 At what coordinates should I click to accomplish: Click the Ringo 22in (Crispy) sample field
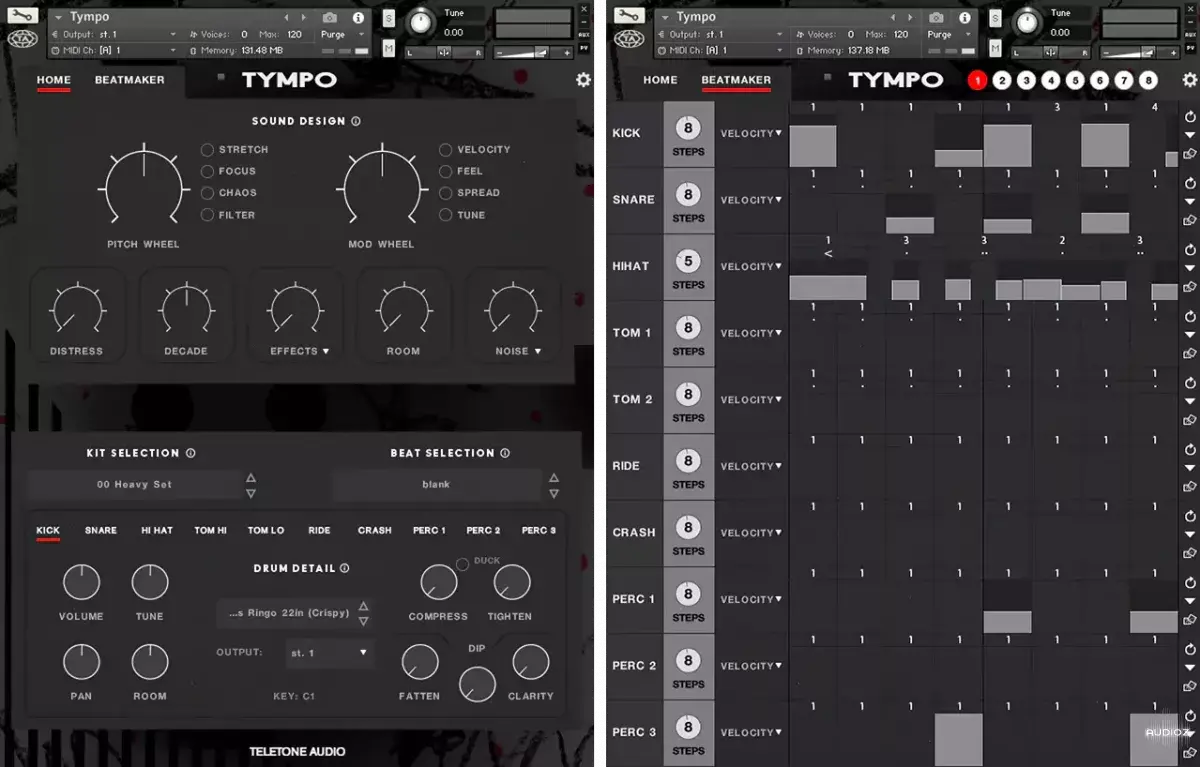pyautogui.click(x=287, y=613)
